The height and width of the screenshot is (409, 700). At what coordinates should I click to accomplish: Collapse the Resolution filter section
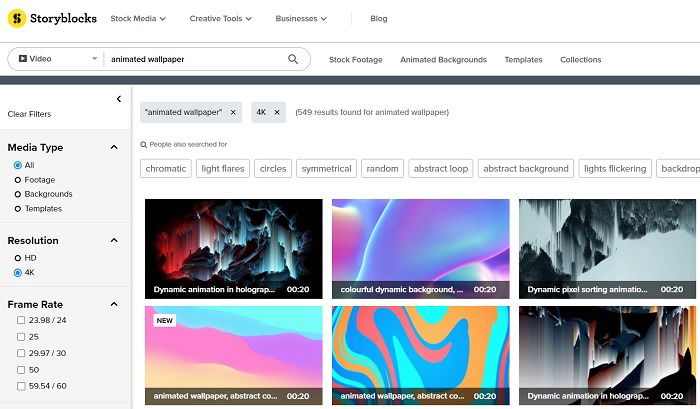coord(114,241)
